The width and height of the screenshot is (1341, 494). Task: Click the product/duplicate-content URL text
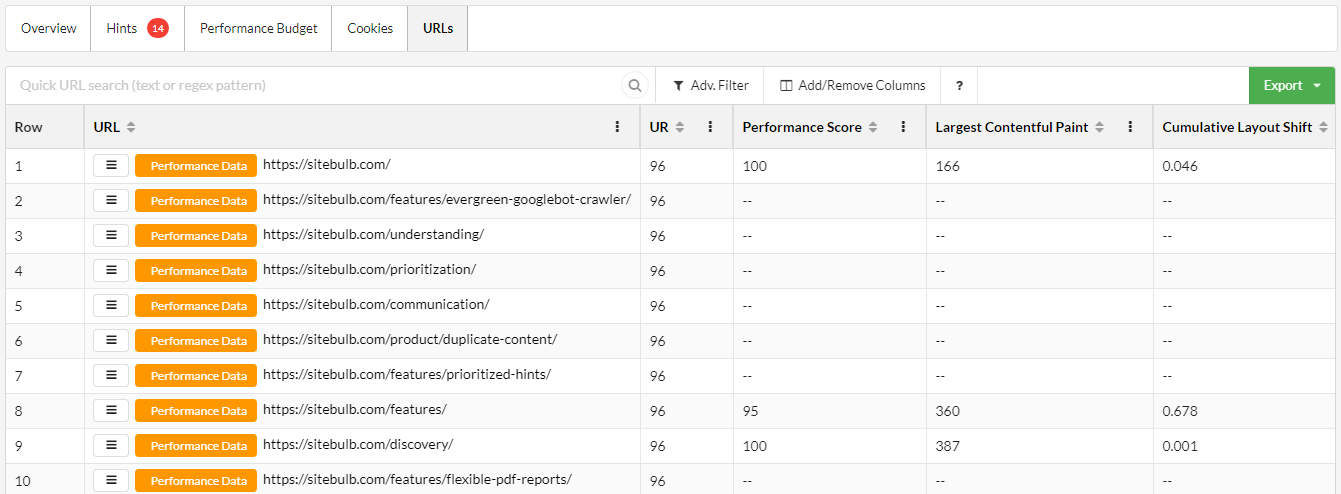click(410, 339)
